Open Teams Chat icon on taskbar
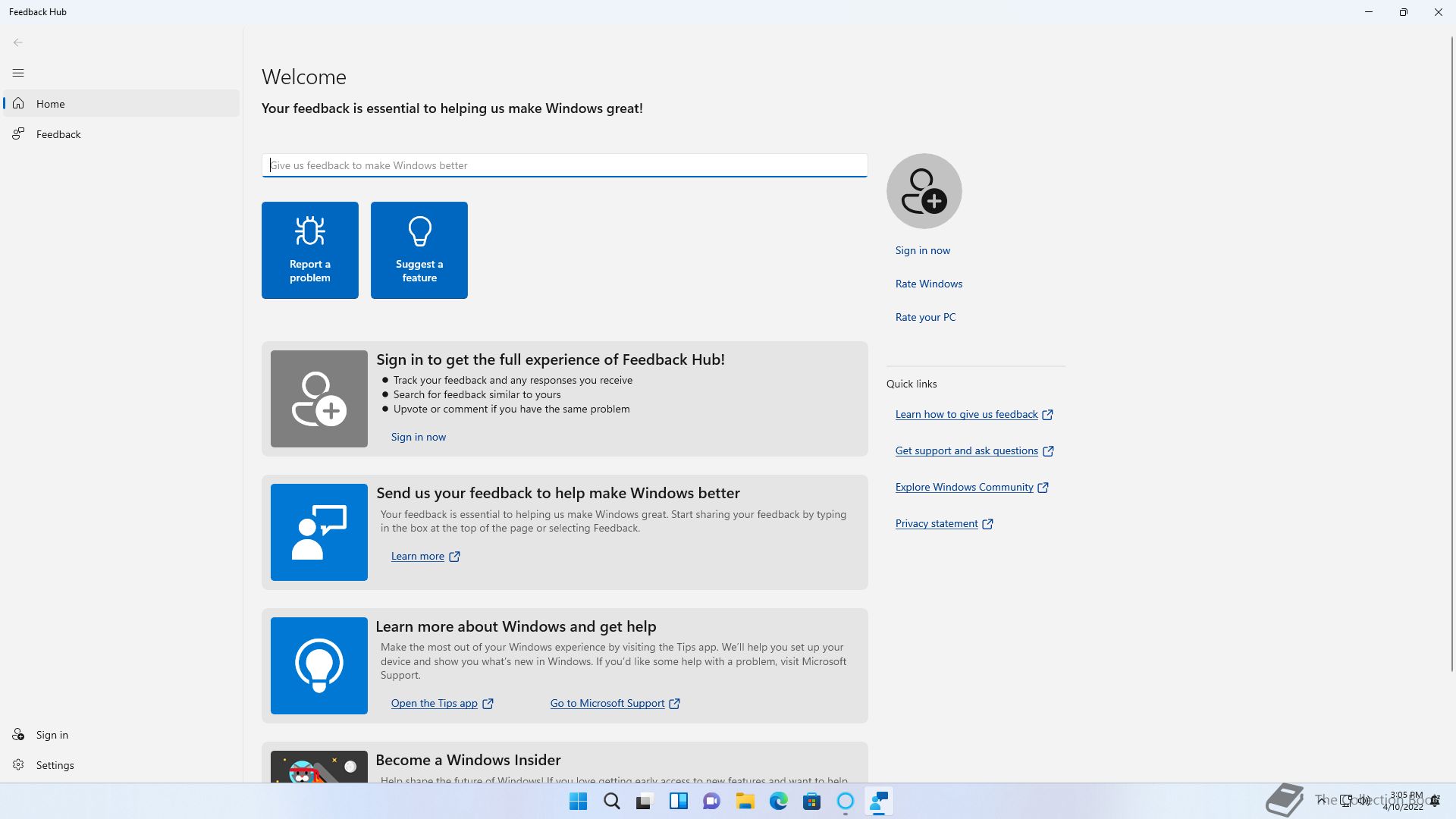 (x=711, y=801)
